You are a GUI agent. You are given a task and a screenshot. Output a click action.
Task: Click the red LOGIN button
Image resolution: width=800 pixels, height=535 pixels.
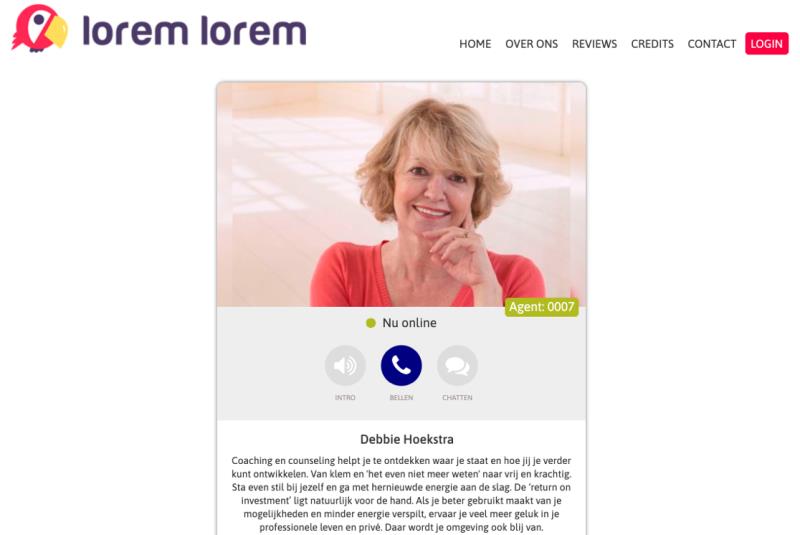[766, 44]
